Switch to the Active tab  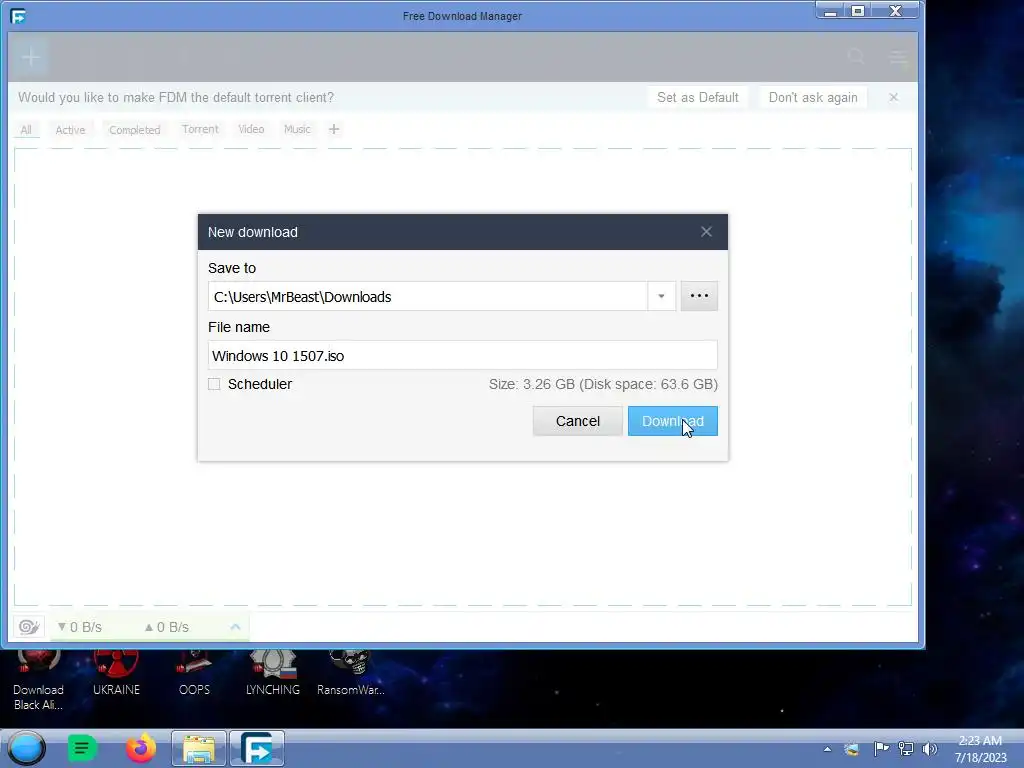click(x=70, y=129)
